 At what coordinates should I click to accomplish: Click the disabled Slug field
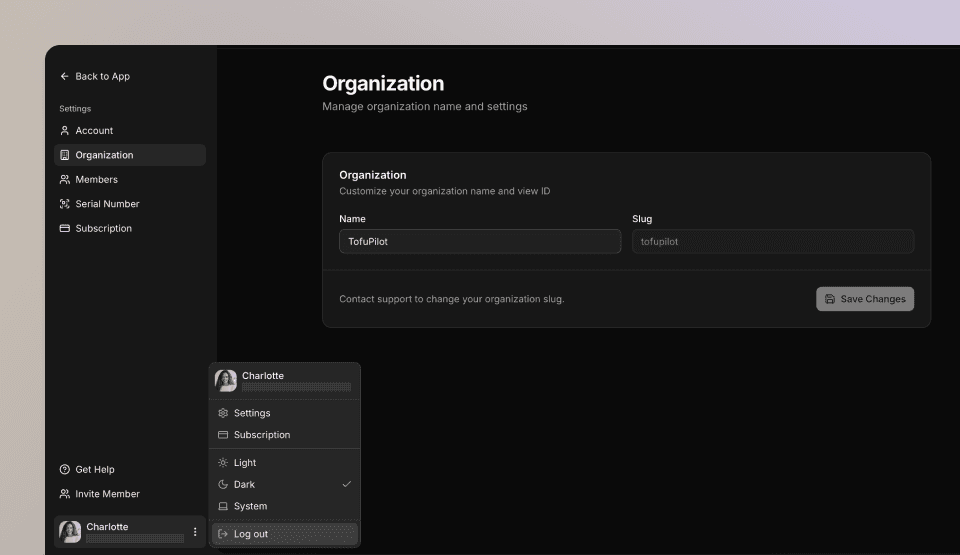(773, 242)
